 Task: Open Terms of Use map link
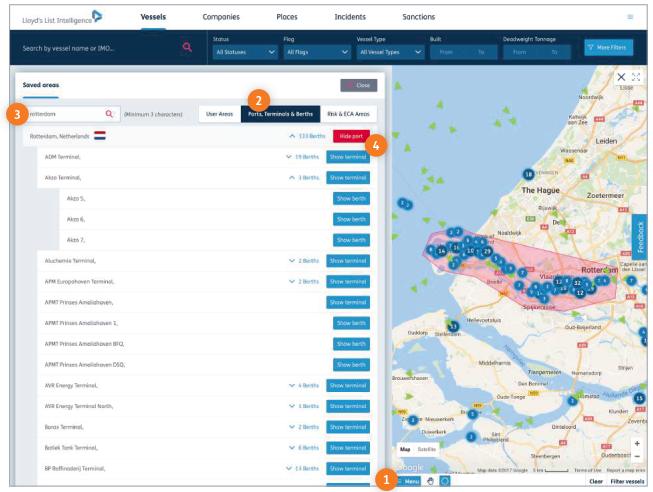pyautogui.click(x=588, y=470)
